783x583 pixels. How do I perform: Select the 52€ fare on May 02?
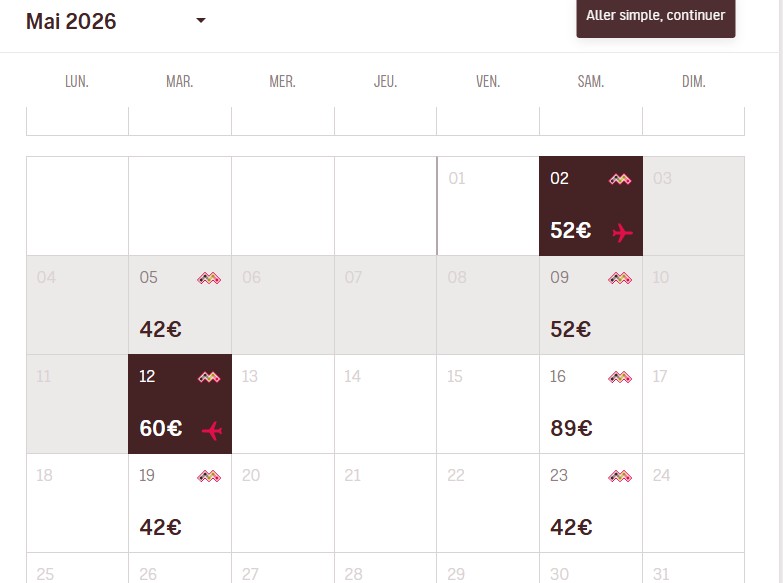[571, 231]
